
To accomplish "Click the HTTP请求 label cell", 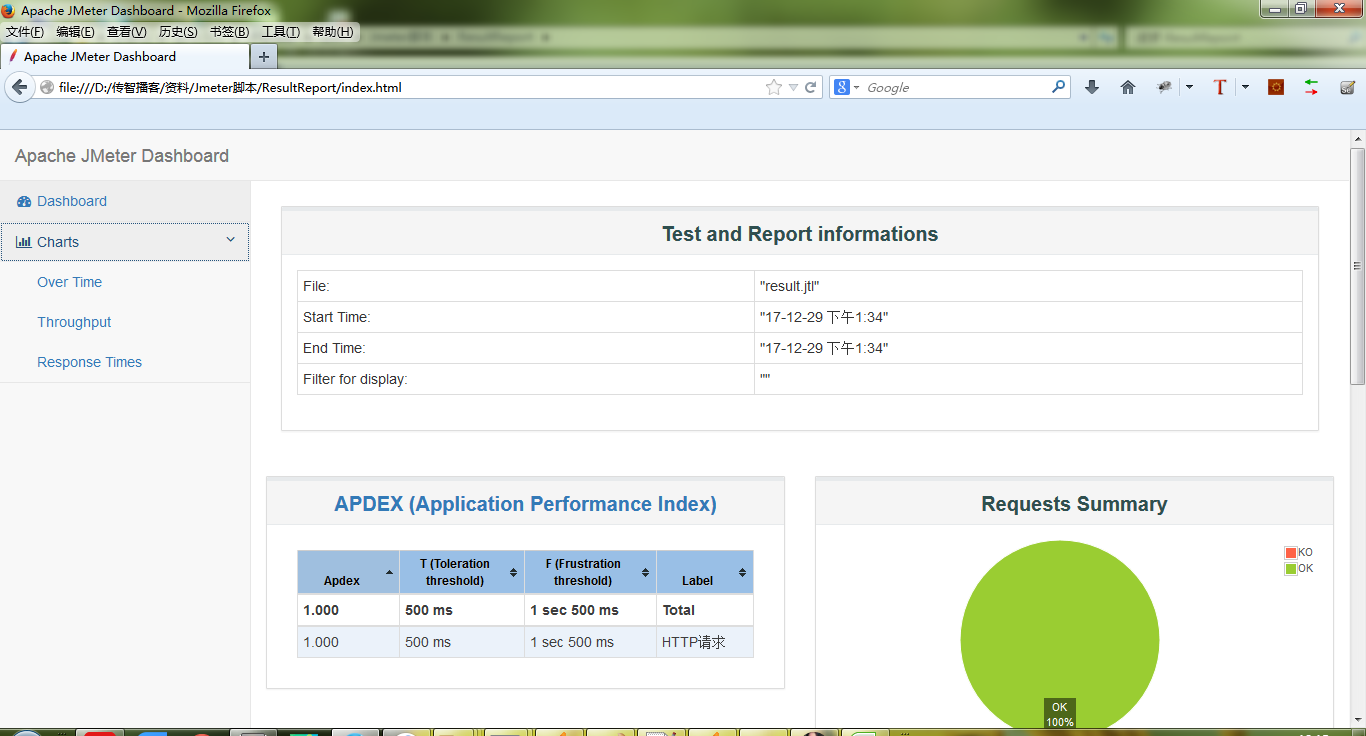I will pos(704,642).
